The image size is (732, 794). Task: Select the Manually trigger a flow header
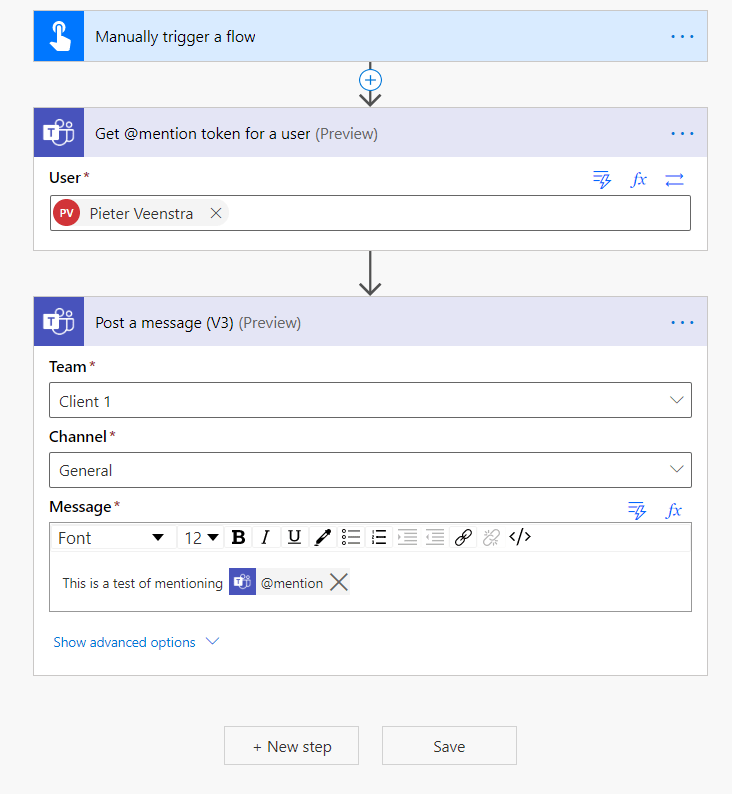[370, 36]
